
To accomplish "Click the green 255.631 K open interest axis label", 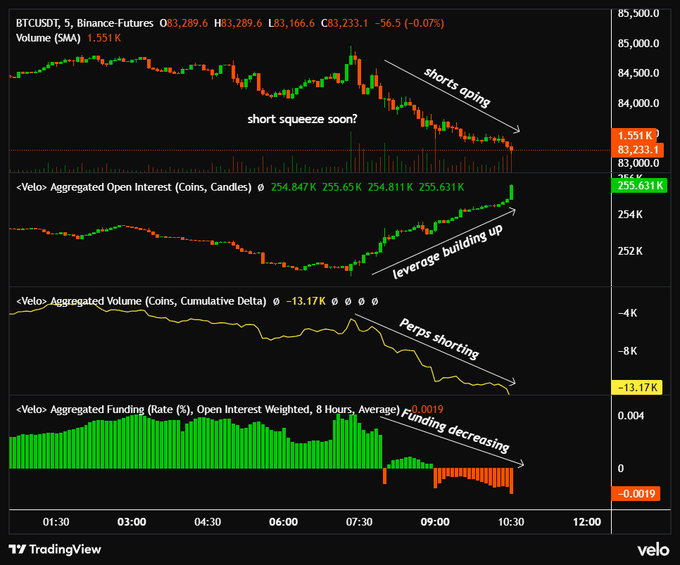I will (639, 186).
